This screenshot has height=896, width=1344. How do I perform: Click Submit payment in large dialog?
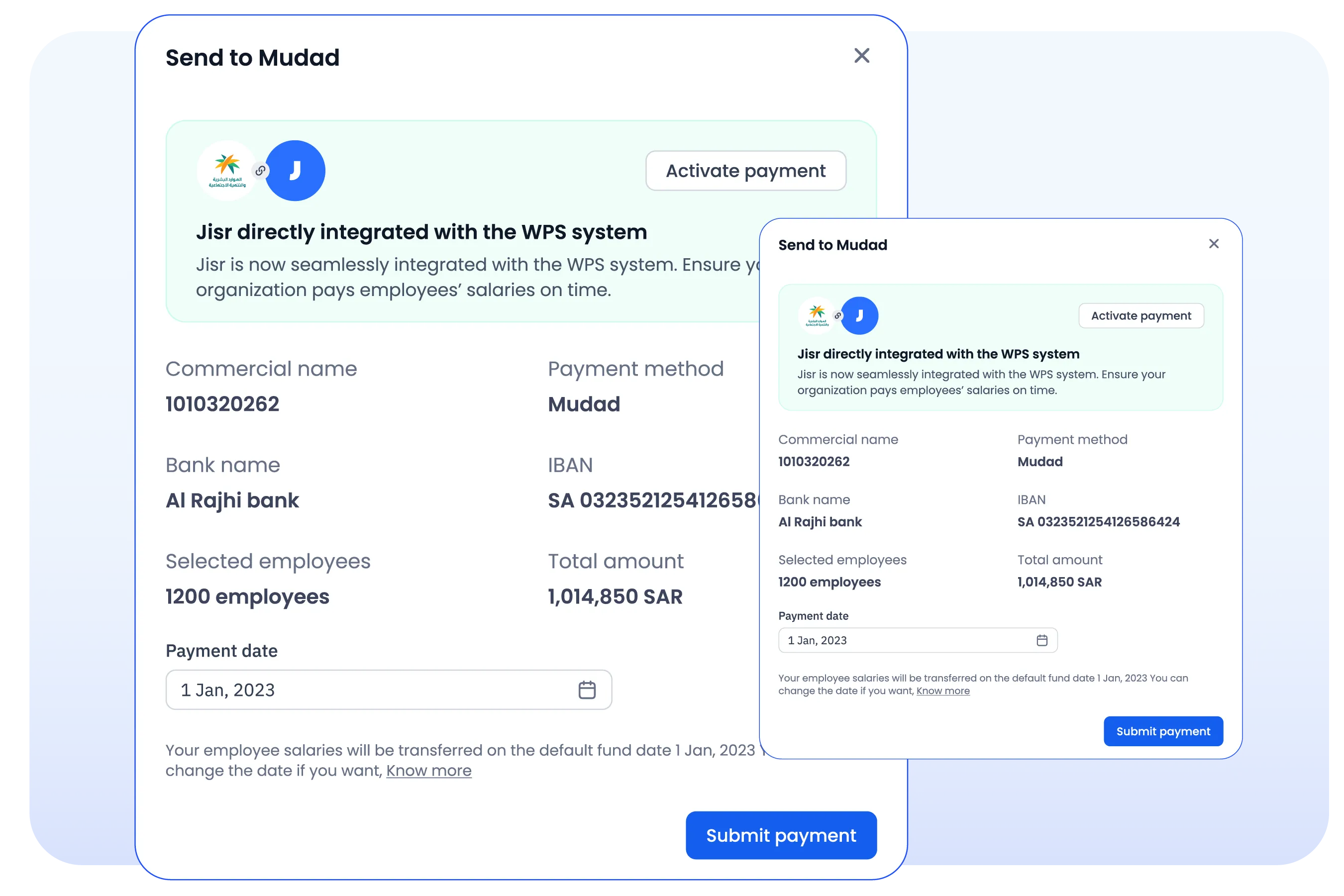pos(781,835)
